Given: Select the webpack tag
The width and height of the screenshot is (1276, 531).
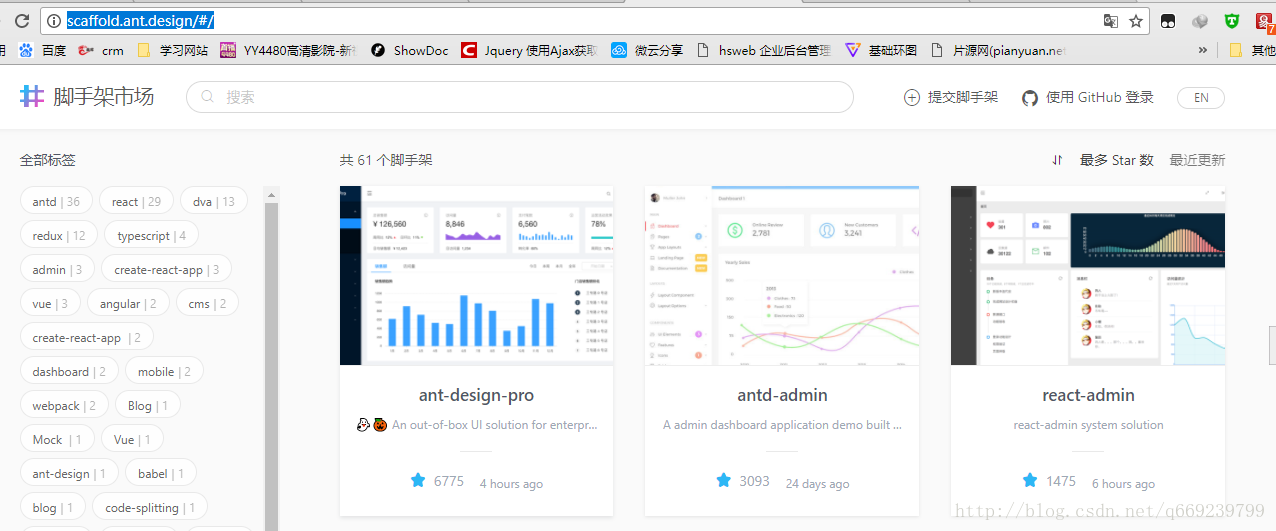Looking at the screenshot, I should pos(64,405).
